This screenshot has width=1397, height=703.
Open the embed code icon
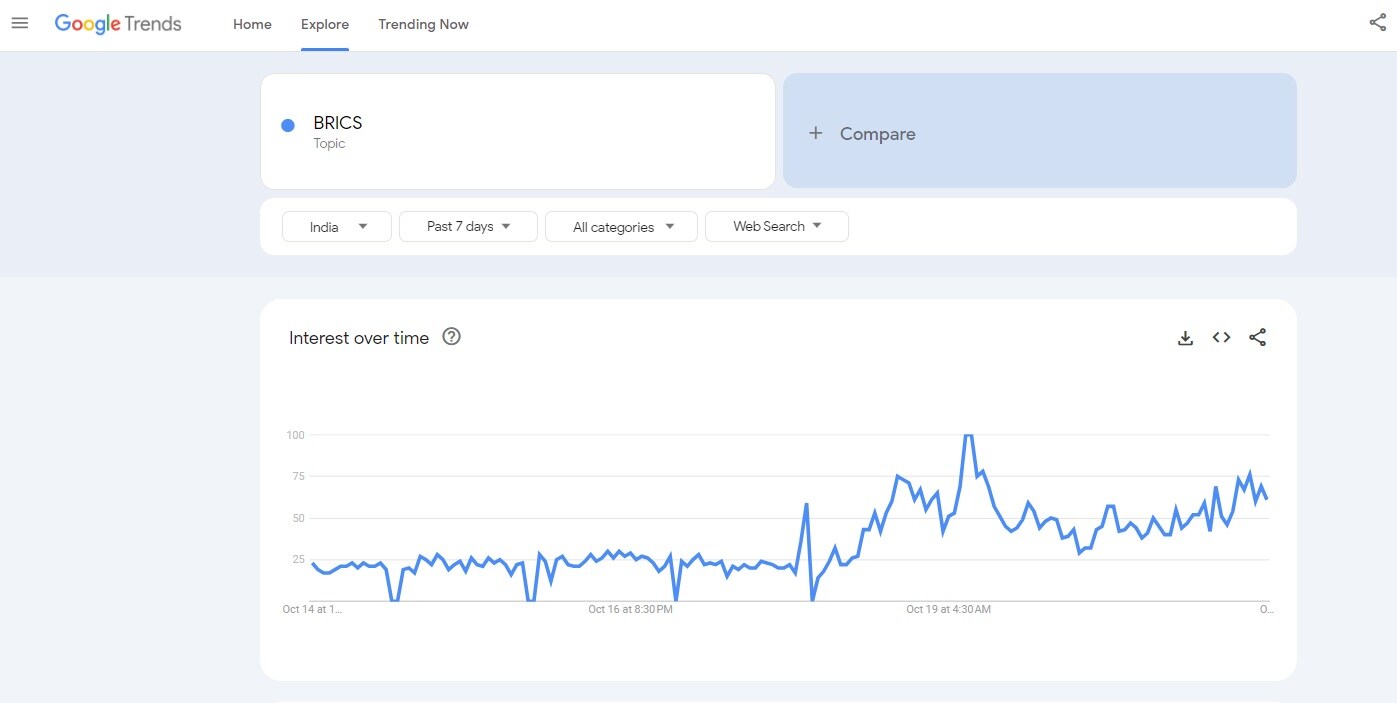pos(1221,338)
